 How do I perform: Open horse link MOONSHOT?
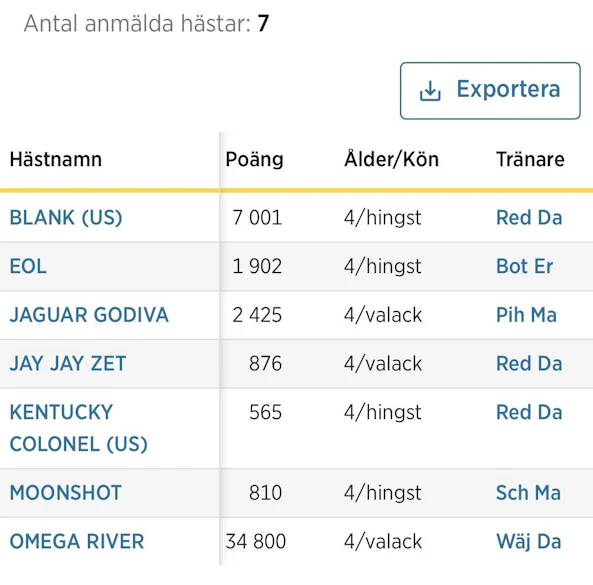pyautogui.click(x=65, y=493)
